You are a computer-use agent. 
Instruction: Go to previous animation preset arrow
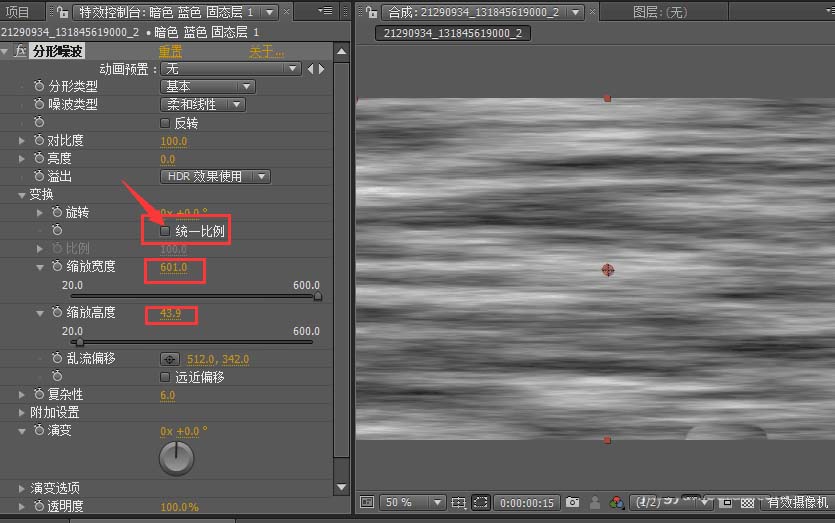tap(310, 69)
